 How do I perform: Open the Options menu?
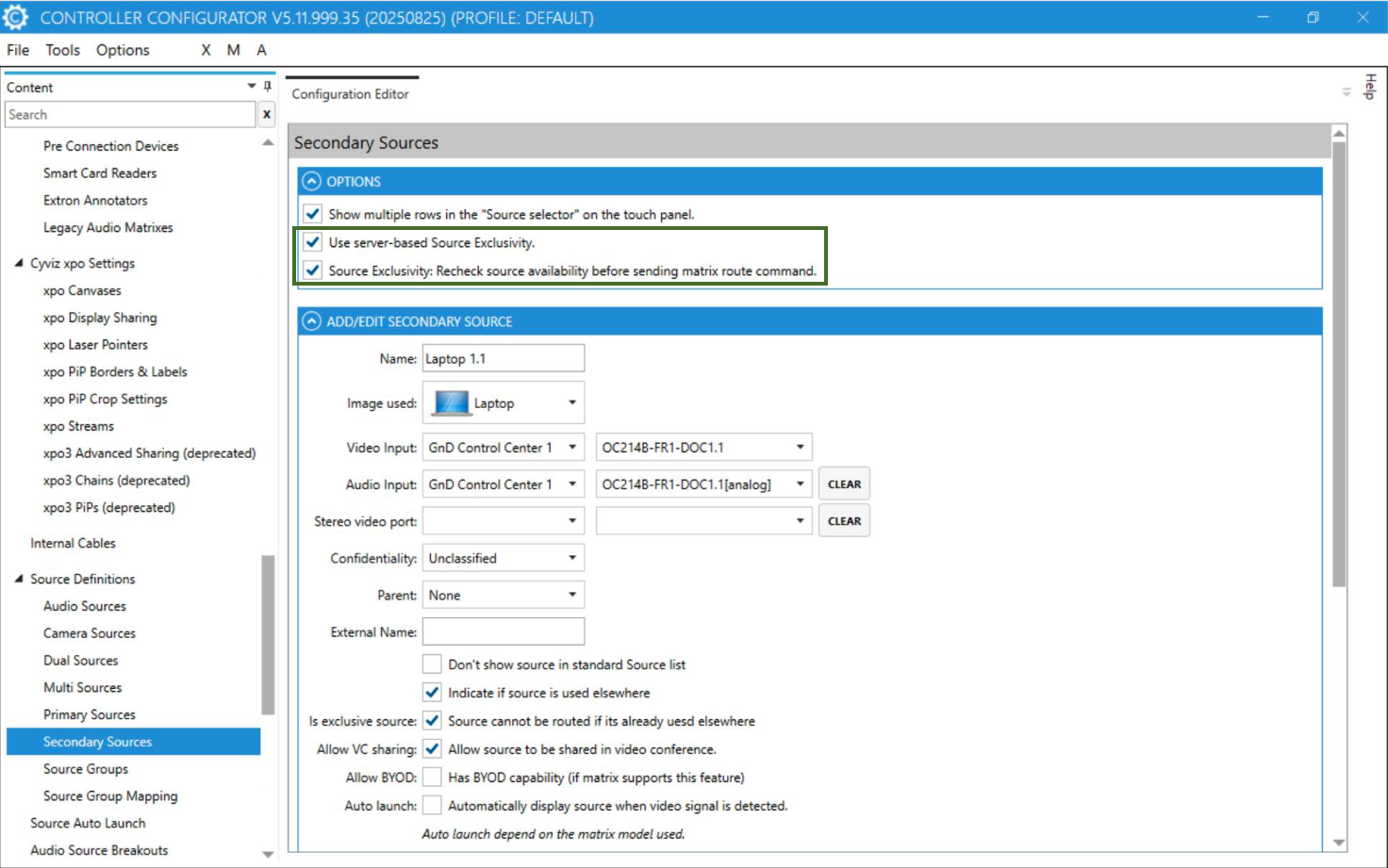click(x=123, y=50)
